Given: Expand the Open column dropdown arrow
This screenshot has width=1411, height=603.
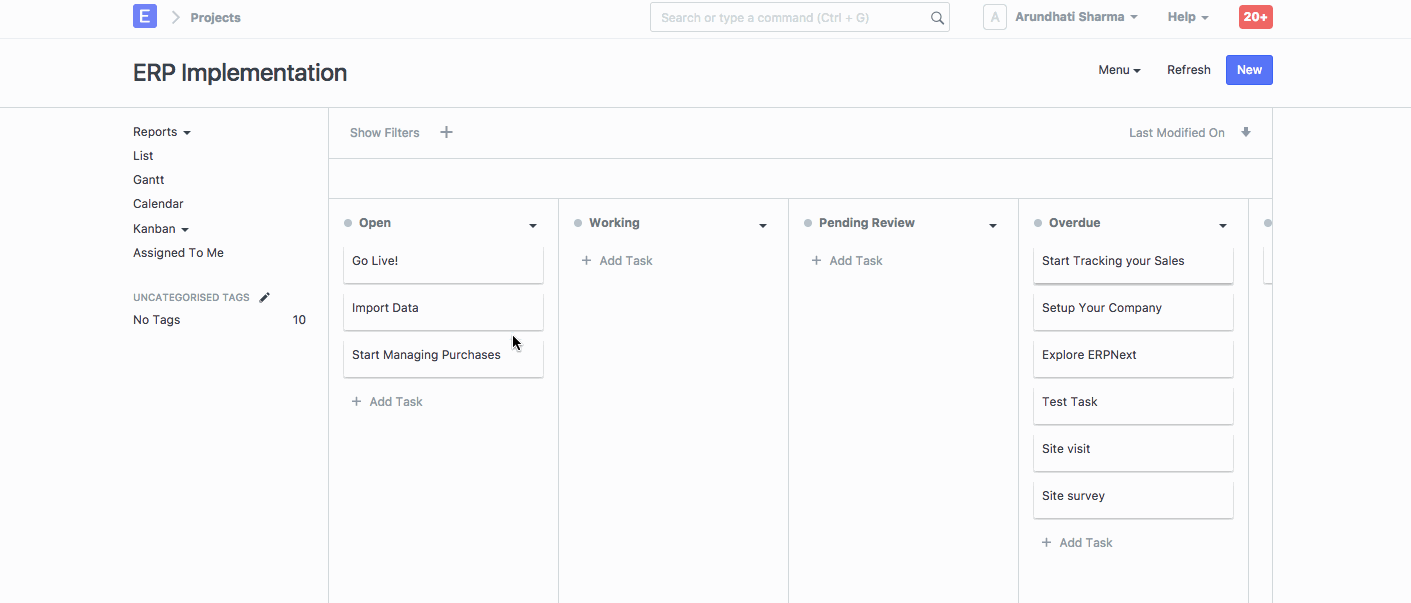Looking at the screenshot, I should [533, 226].
